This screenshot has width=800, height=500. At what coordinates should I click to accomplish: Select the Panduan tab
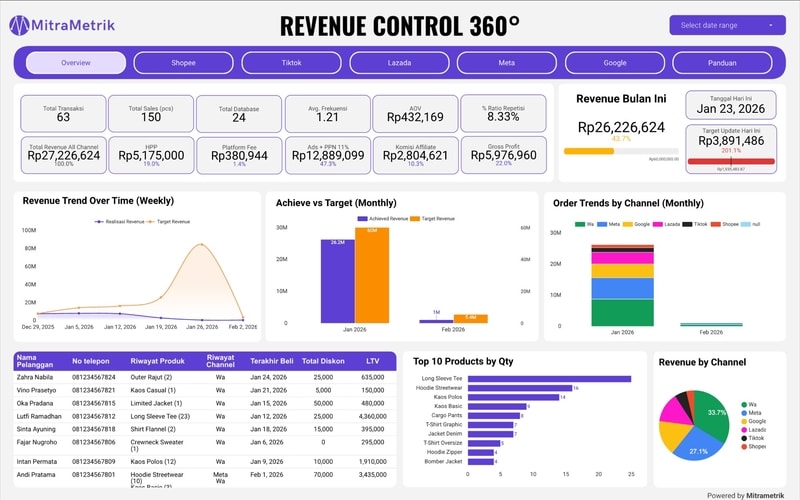point(722,63)
